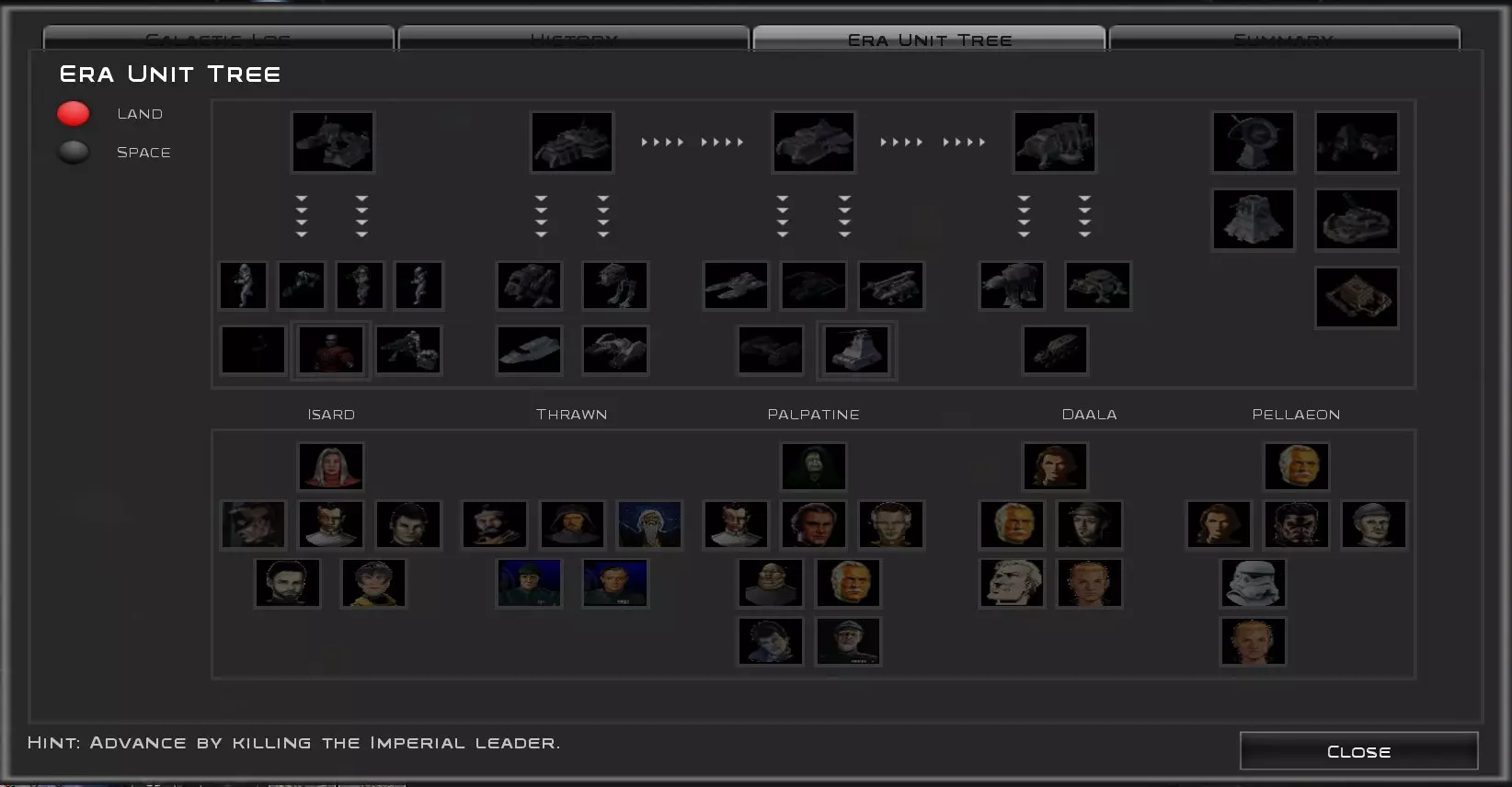Select the third factory building icon in top row
The height and width of the screenshot is (787, 1512).
[814, 142]
